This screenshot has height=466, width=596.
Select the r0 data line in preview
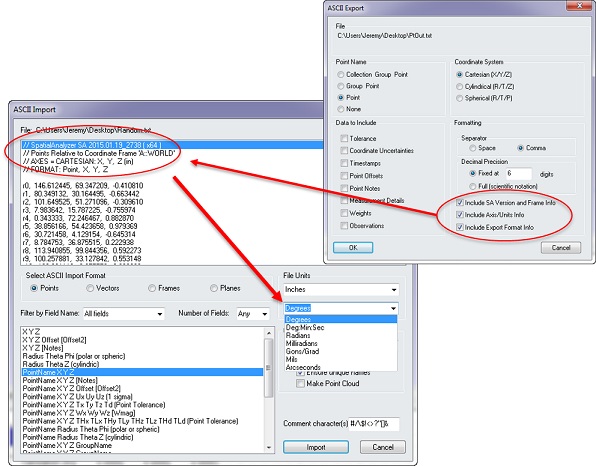[83, 186]
